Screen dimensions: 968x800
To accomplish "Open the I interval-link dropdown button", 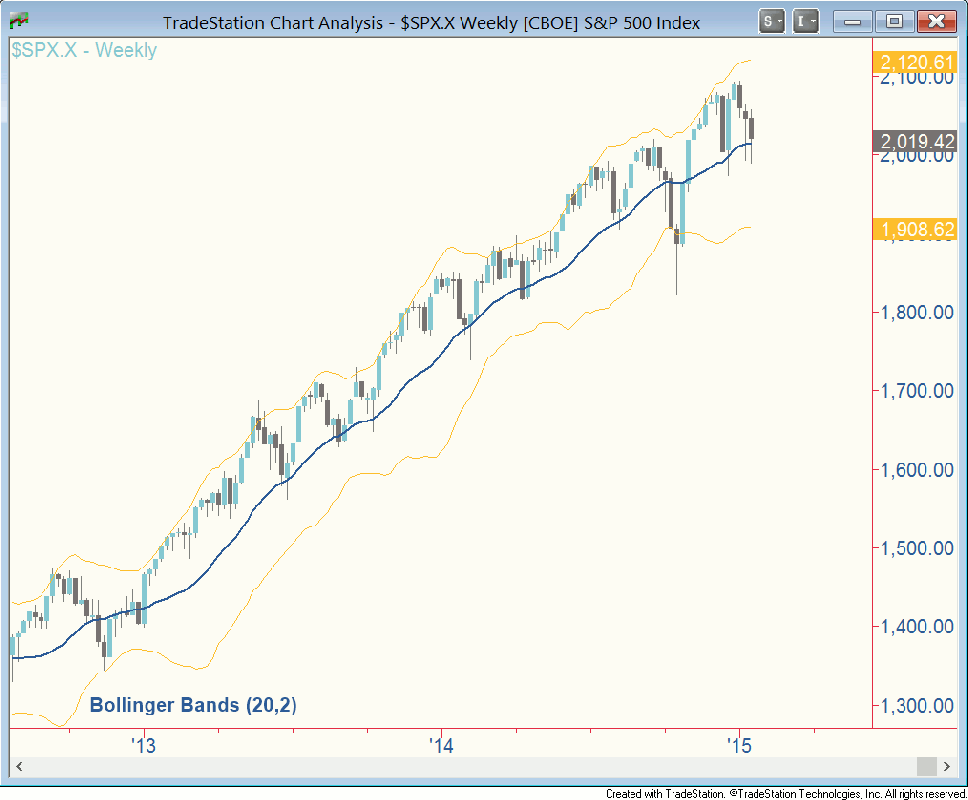I will pos(807,21).
